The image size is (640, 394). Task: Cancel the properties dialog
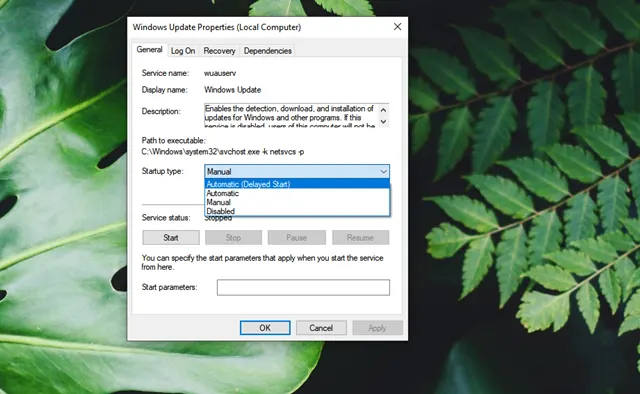pos(321,328)
